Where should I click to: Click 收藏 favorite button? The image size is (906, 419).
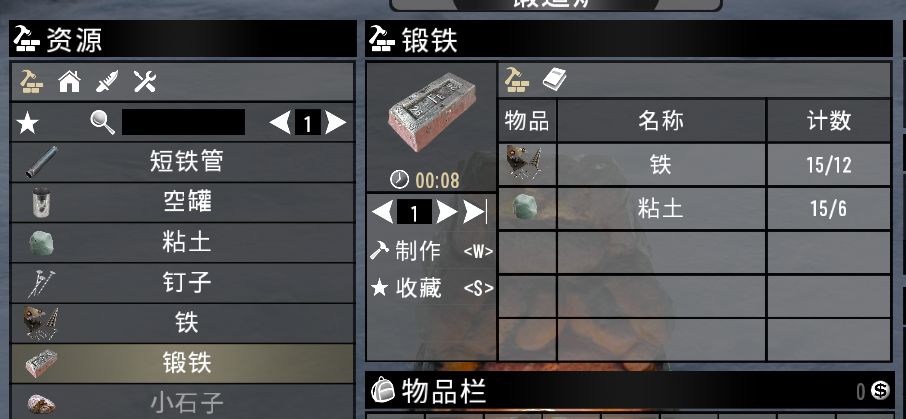(432, 288)
